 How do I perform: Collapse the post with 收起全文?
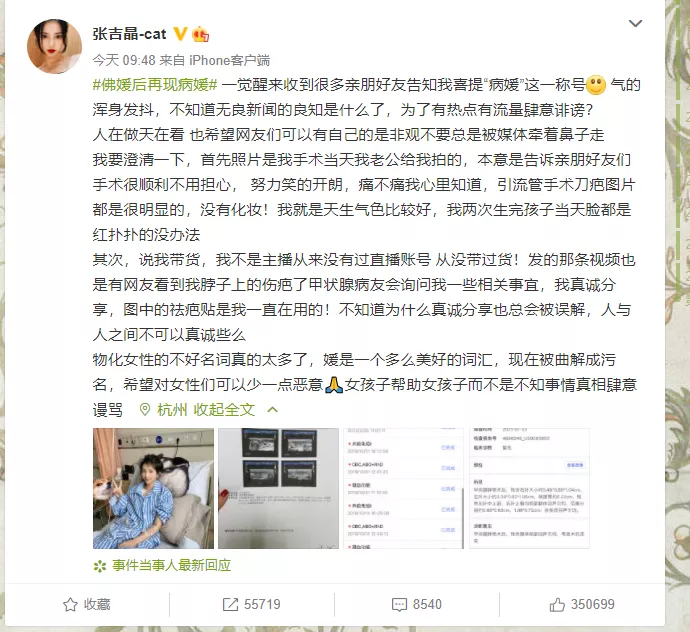[224, 410]
